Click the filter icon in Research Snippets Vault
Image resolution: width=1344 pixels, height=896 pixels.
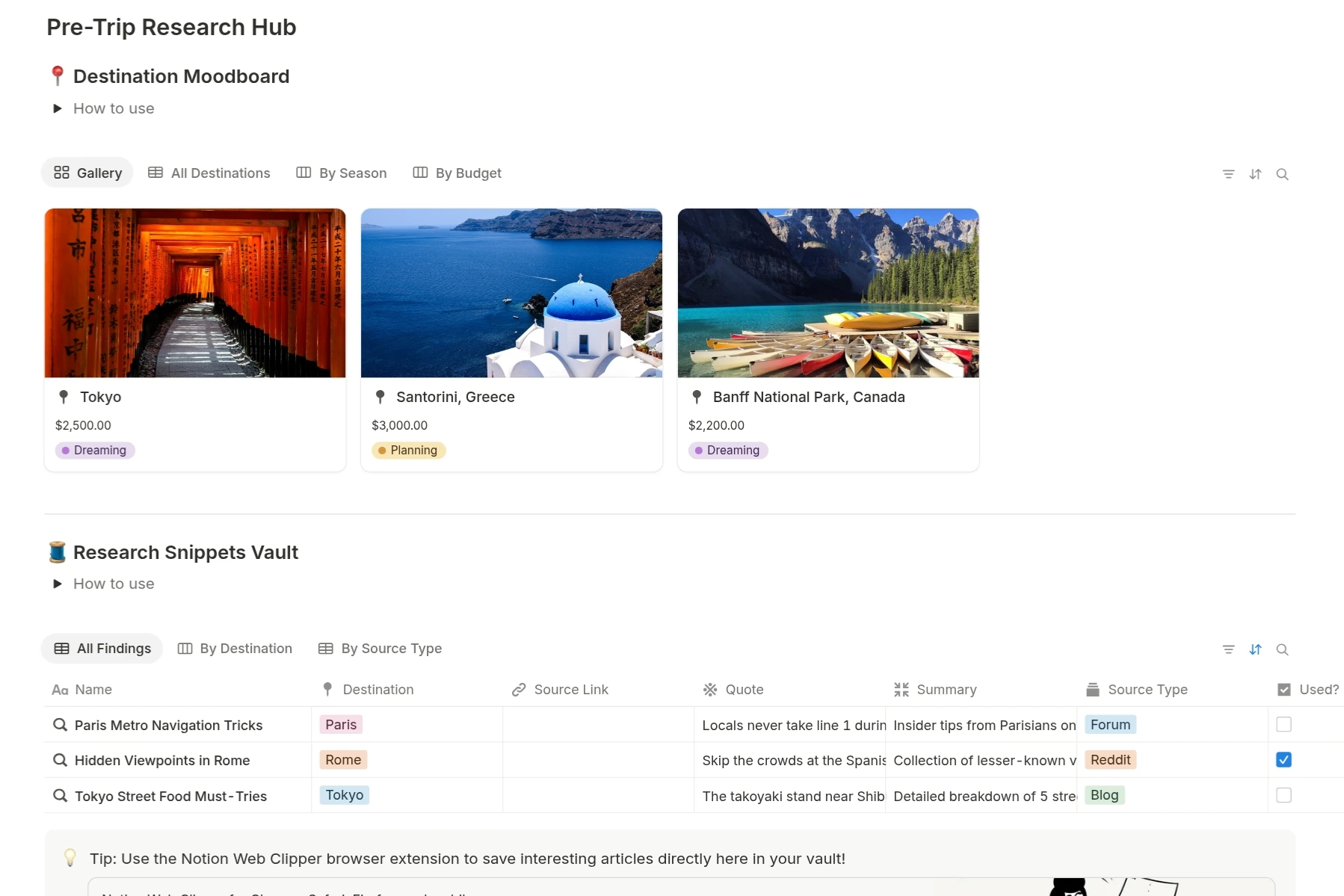tap(1228, 649)
